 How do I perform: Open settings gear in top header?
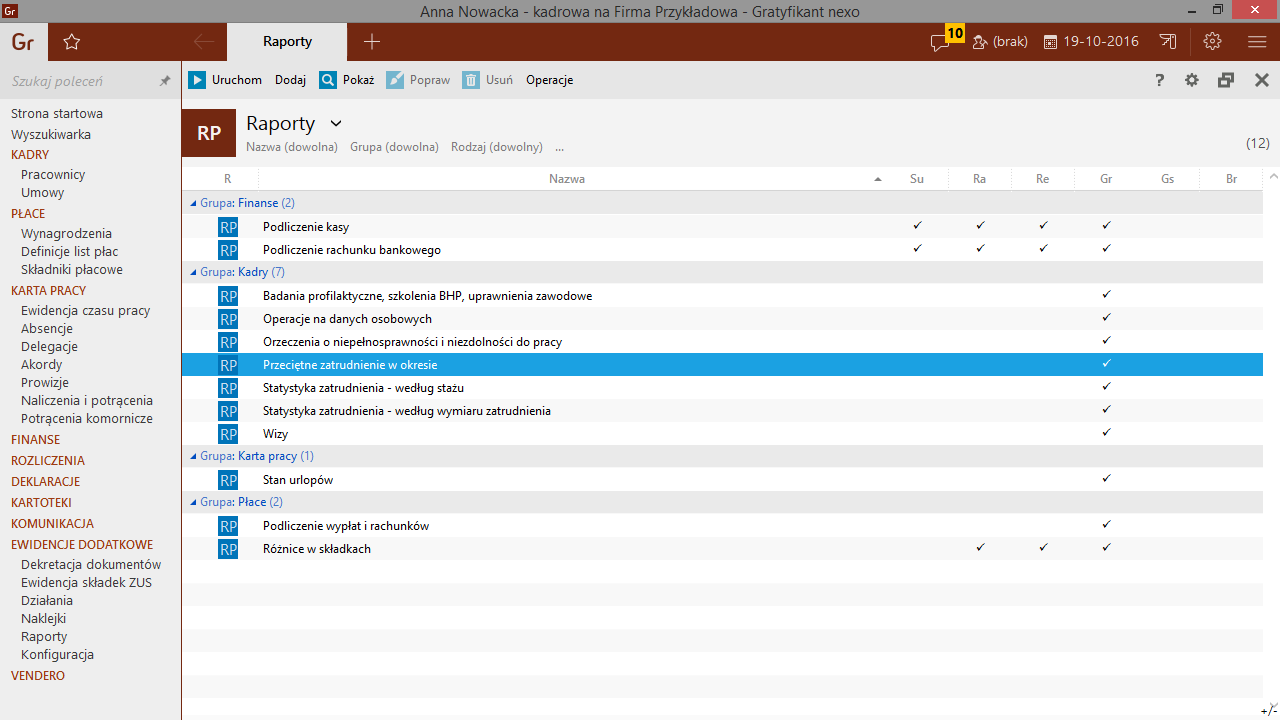[1213, 42]
